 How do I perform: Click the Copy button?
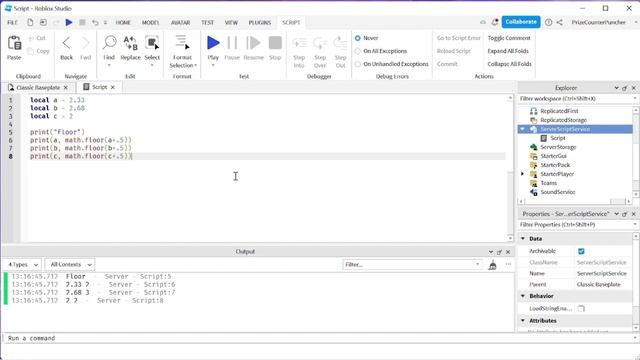pos(38,51)
